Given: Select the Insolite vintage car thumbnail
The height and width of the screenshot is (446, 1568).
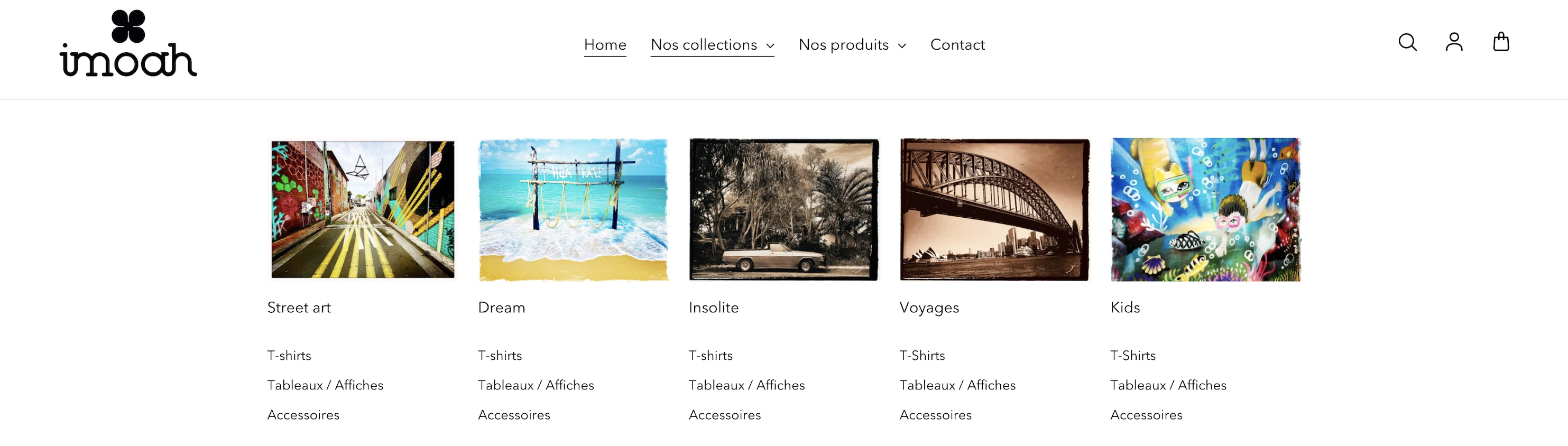Looking at the screenshot, I should [x=784, y=209].
